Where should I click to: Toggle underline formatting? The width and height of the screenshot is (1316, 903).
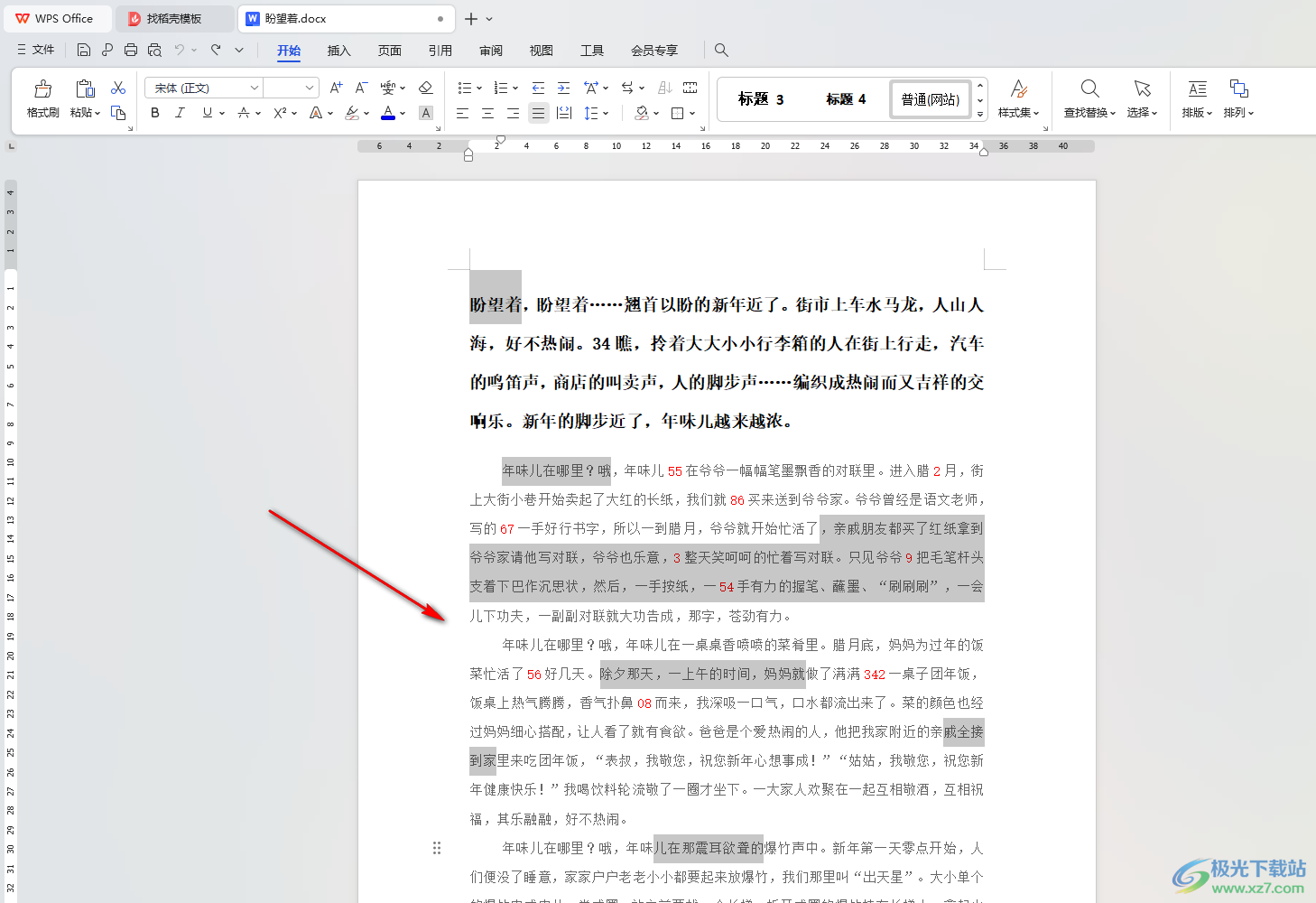coord(208,113)
